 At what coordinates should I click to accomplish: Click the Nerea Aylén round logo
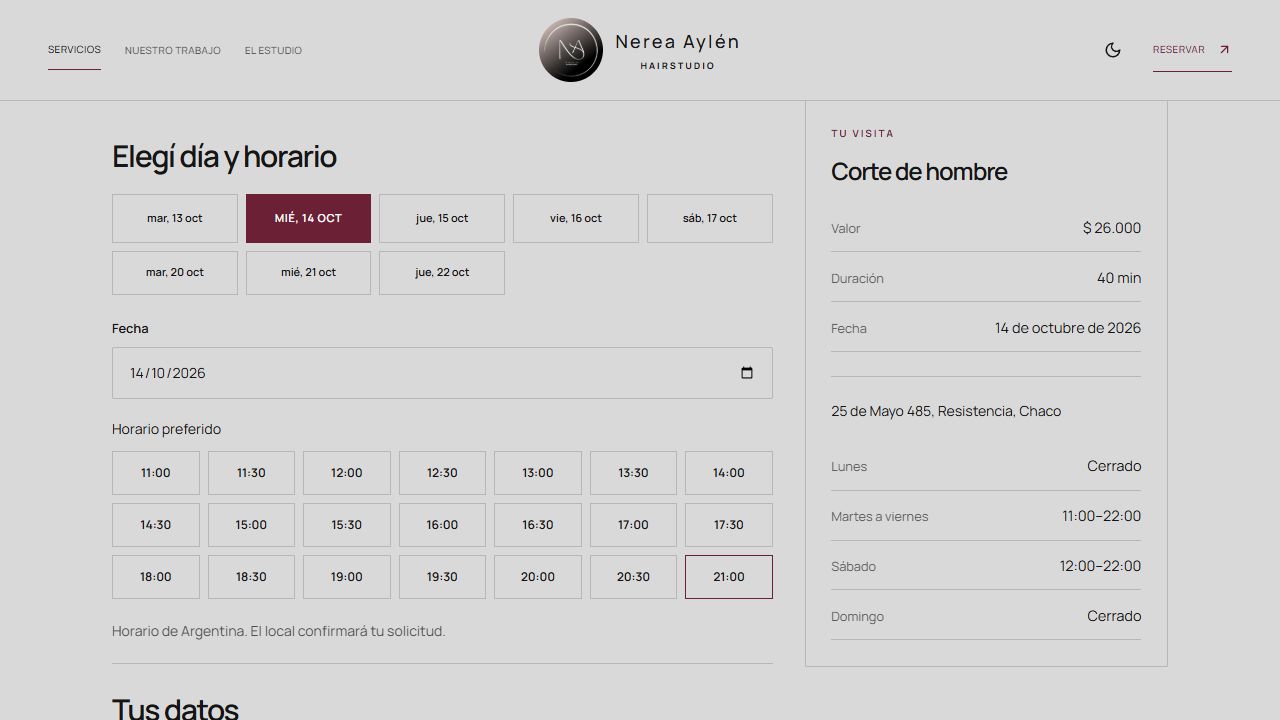tap(571, 50)
